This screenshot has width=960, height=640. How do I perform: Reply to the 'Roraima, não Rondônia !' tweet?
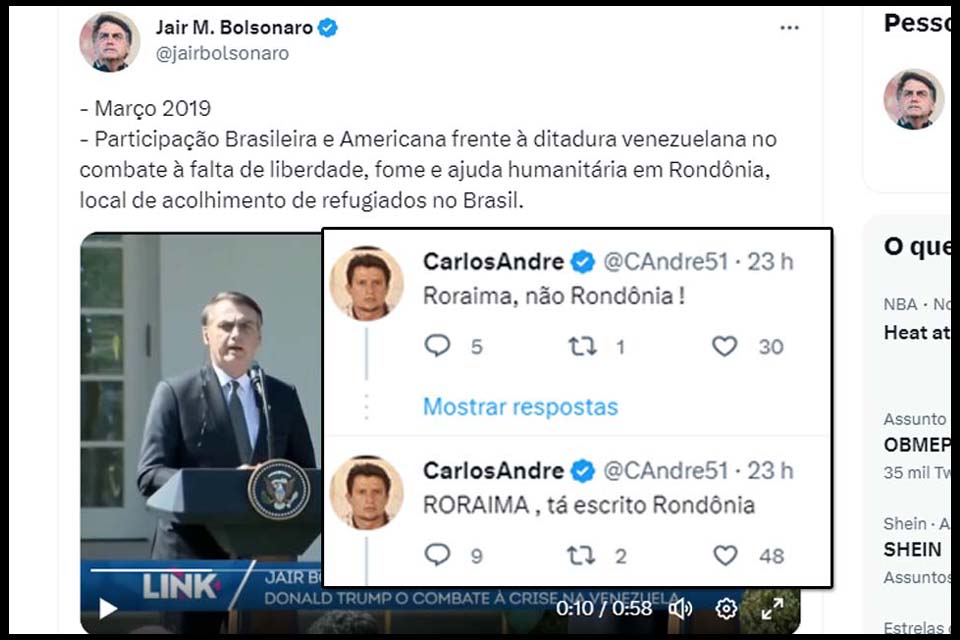[440, 347]
